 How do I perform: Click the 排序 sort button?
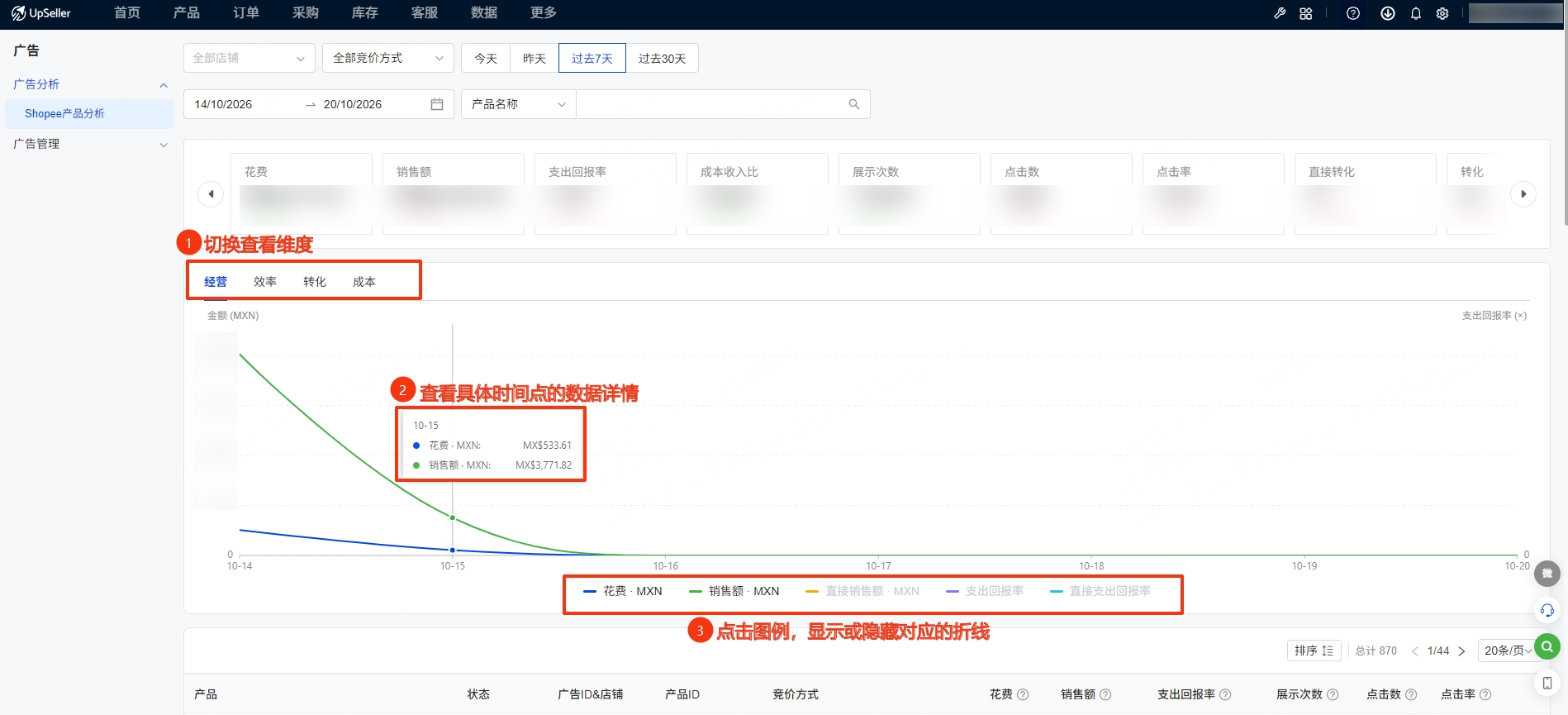pyautogui.click(x=1314, y=651)
